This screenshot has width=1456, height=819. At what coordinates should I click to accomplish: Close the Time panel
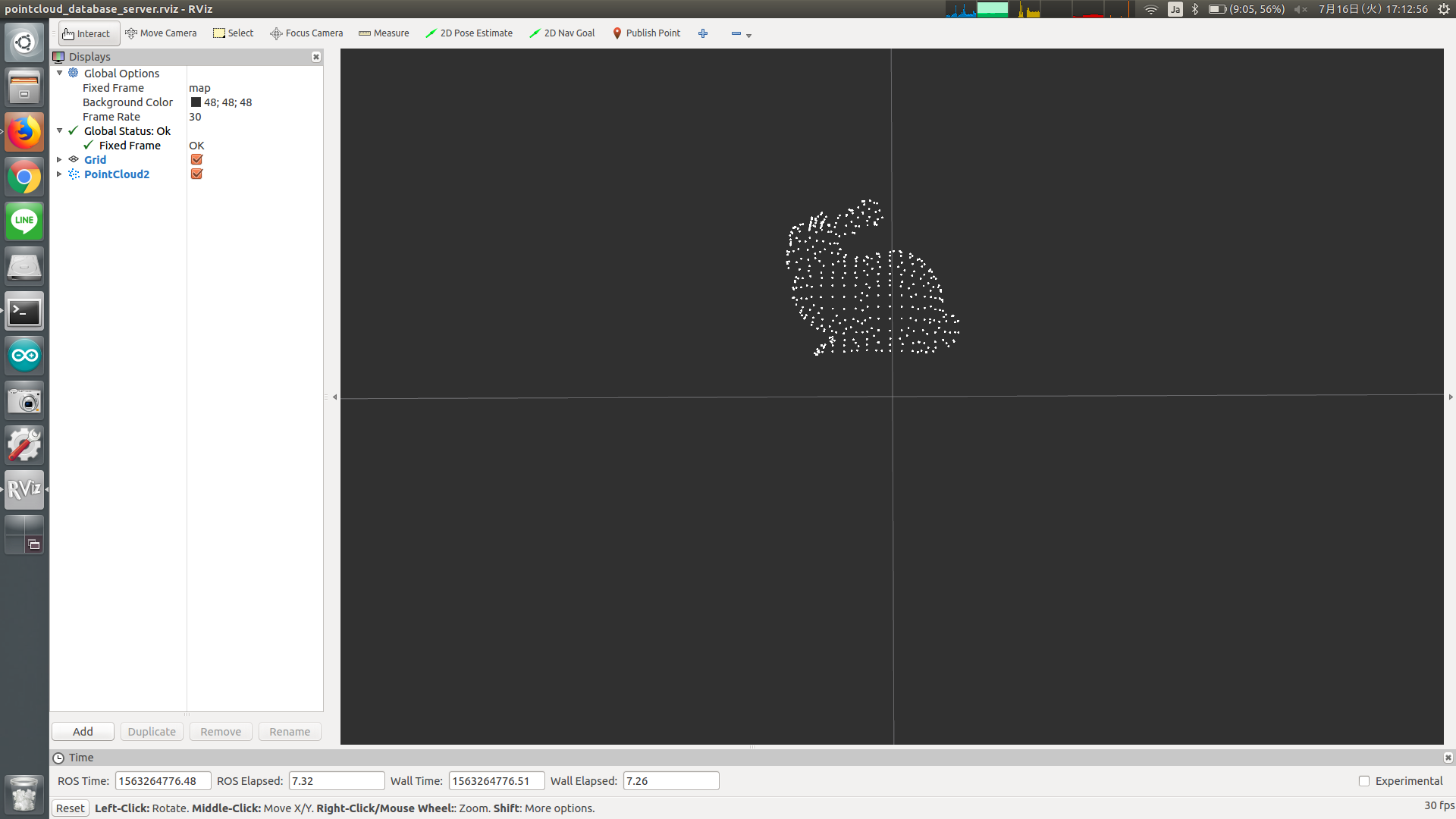1448,758
